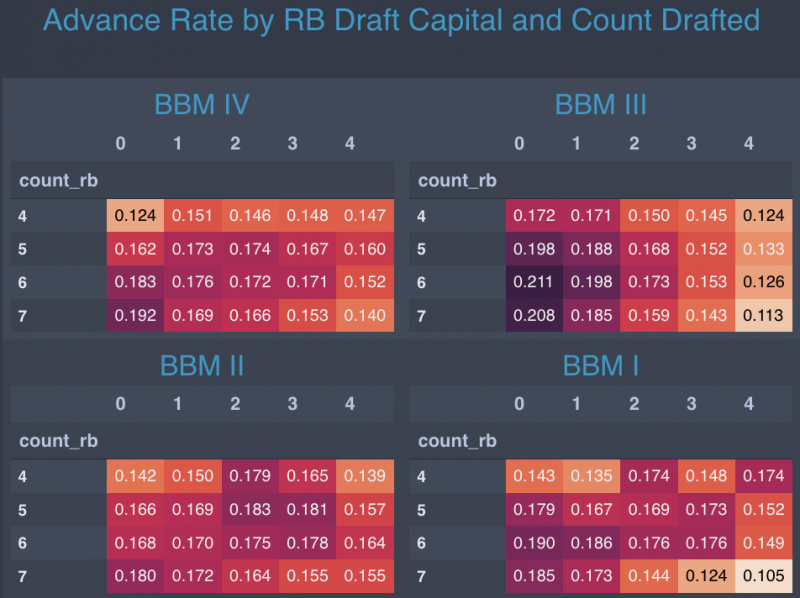Click row label 4 in BBM III
Image resolution: width=800 pixels, height=598 pixels.
tap(421, 216)
